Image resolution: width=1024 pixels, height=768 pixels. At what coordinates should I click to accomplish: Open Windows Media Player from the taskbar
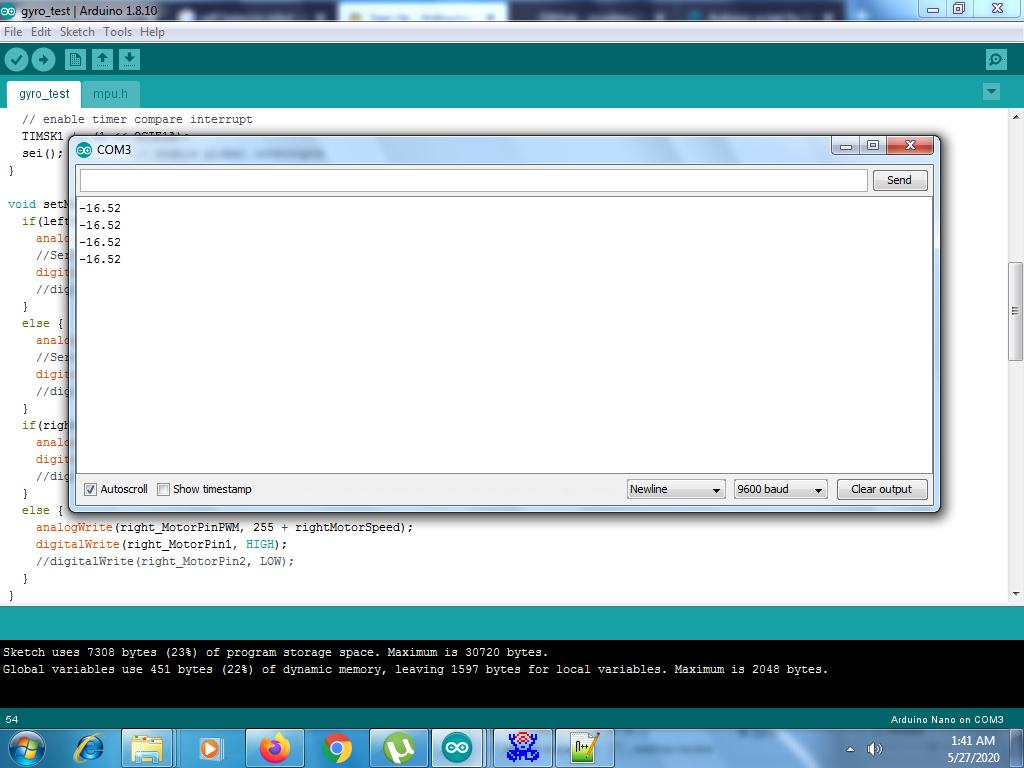tap(210, 748)
